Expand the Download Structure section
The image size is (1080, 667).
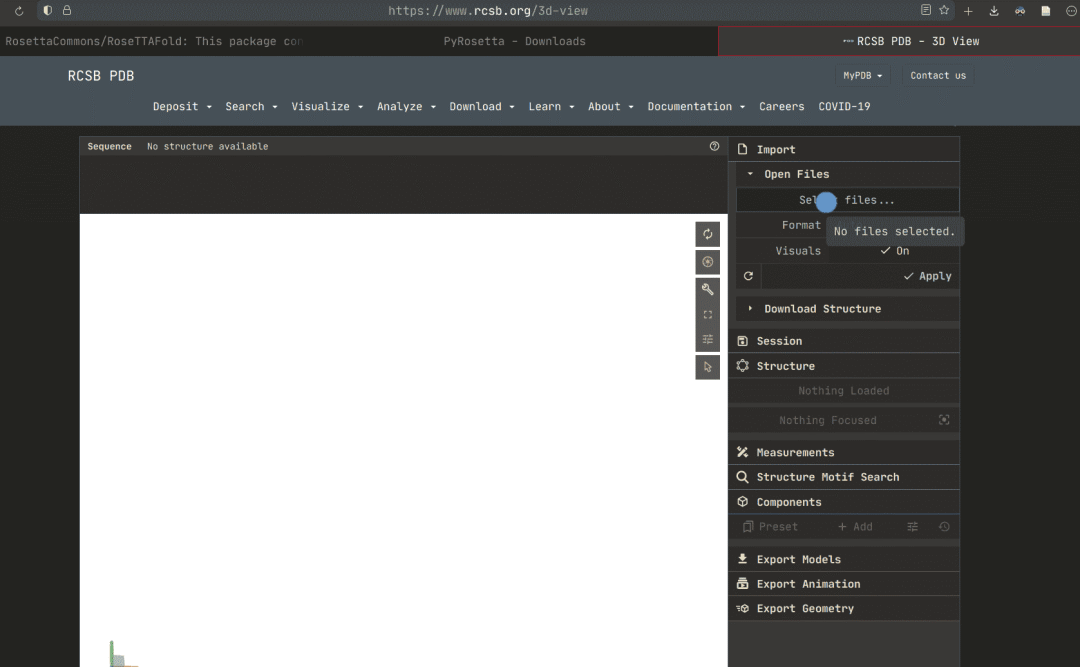(x=847, y=309)
